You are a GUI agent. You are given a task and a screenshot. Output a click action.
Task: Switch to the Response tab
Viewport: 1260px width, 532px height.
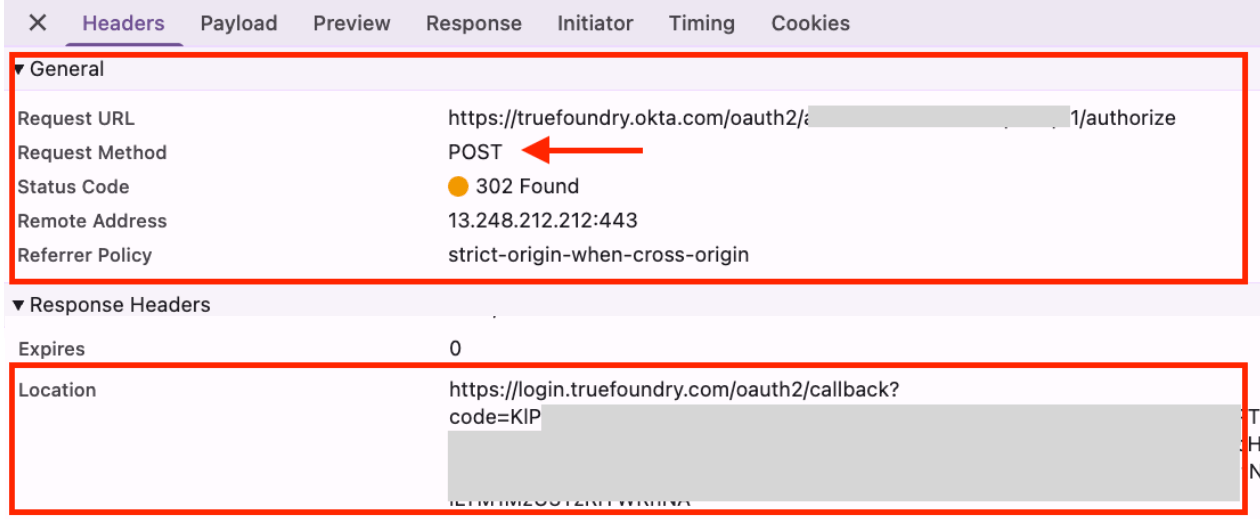474,23
